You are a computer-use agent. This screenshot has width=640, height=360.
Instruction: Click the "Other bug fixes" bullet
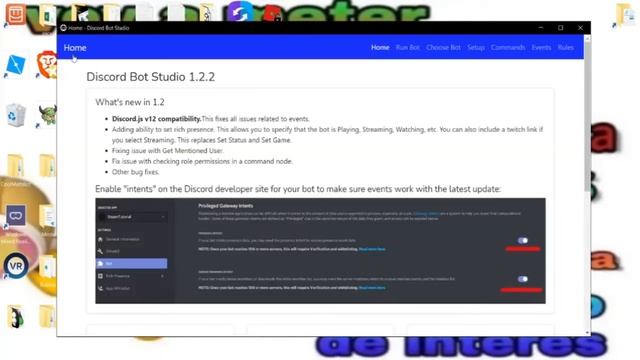[x=136, y=172]
